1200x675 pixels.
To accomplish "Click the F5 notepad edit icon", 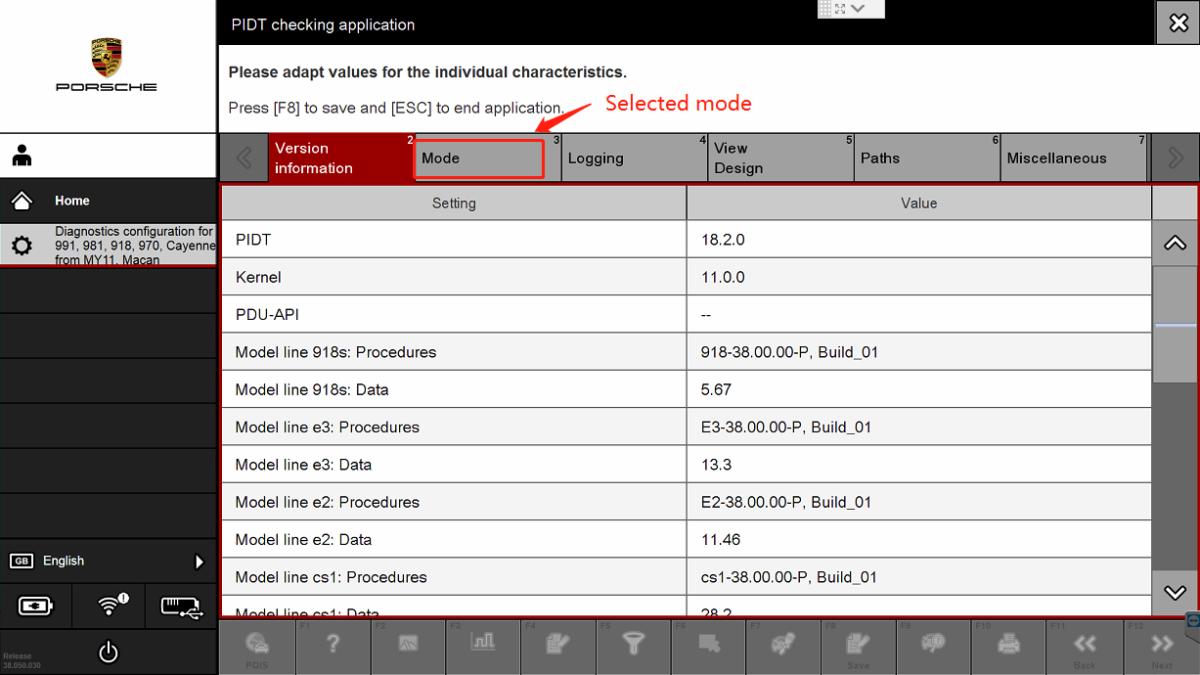I will [x=558, y=645].
